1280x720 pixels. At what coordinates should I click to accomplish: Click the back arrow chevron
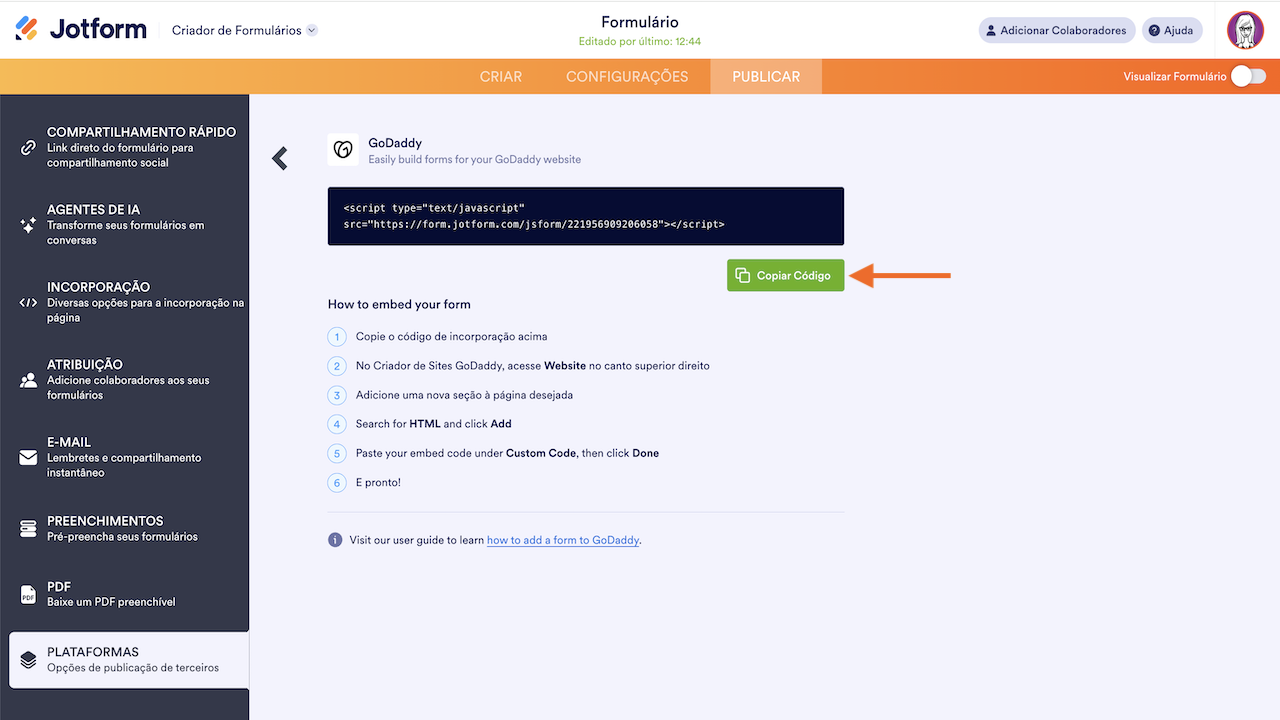[x=280, y=158]
